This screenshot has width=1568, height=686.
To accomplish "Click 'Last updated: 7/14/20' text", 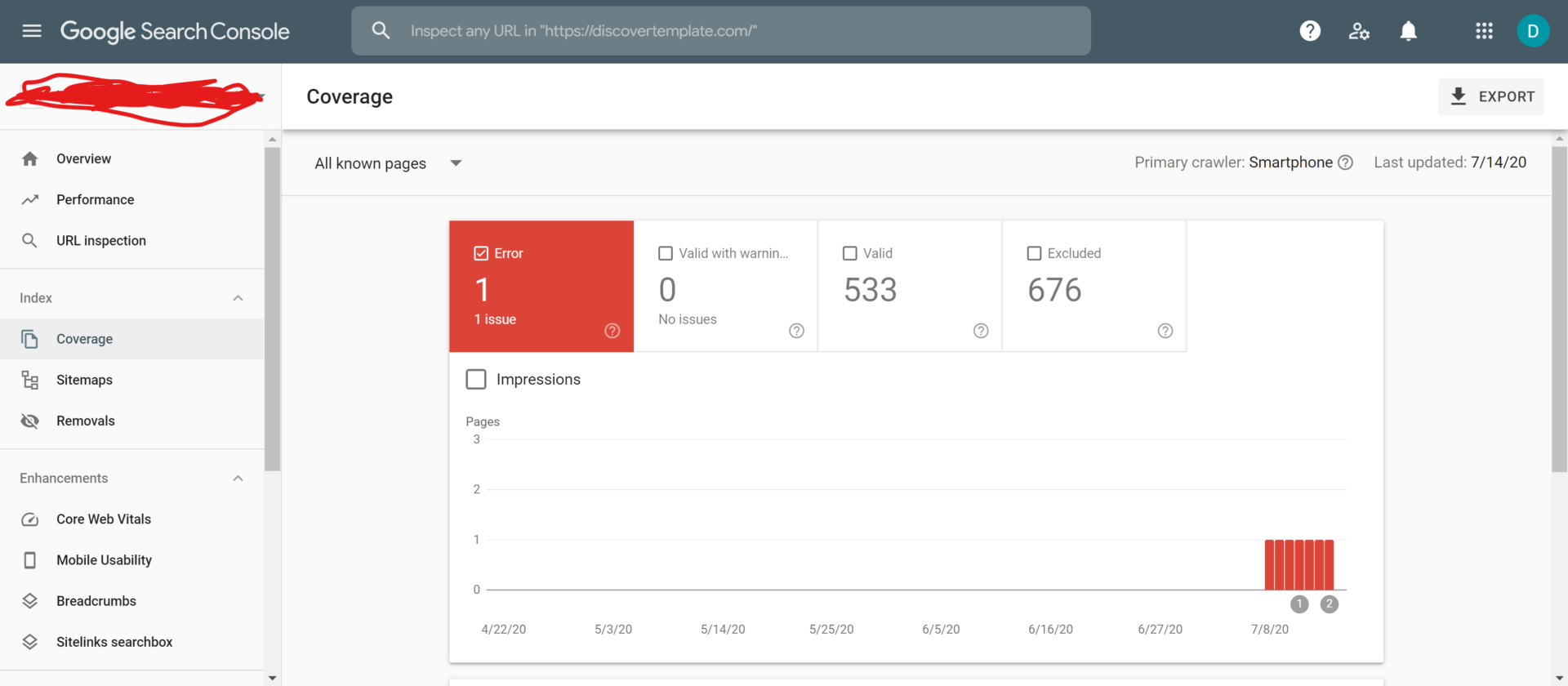I will pos(1450,163).
